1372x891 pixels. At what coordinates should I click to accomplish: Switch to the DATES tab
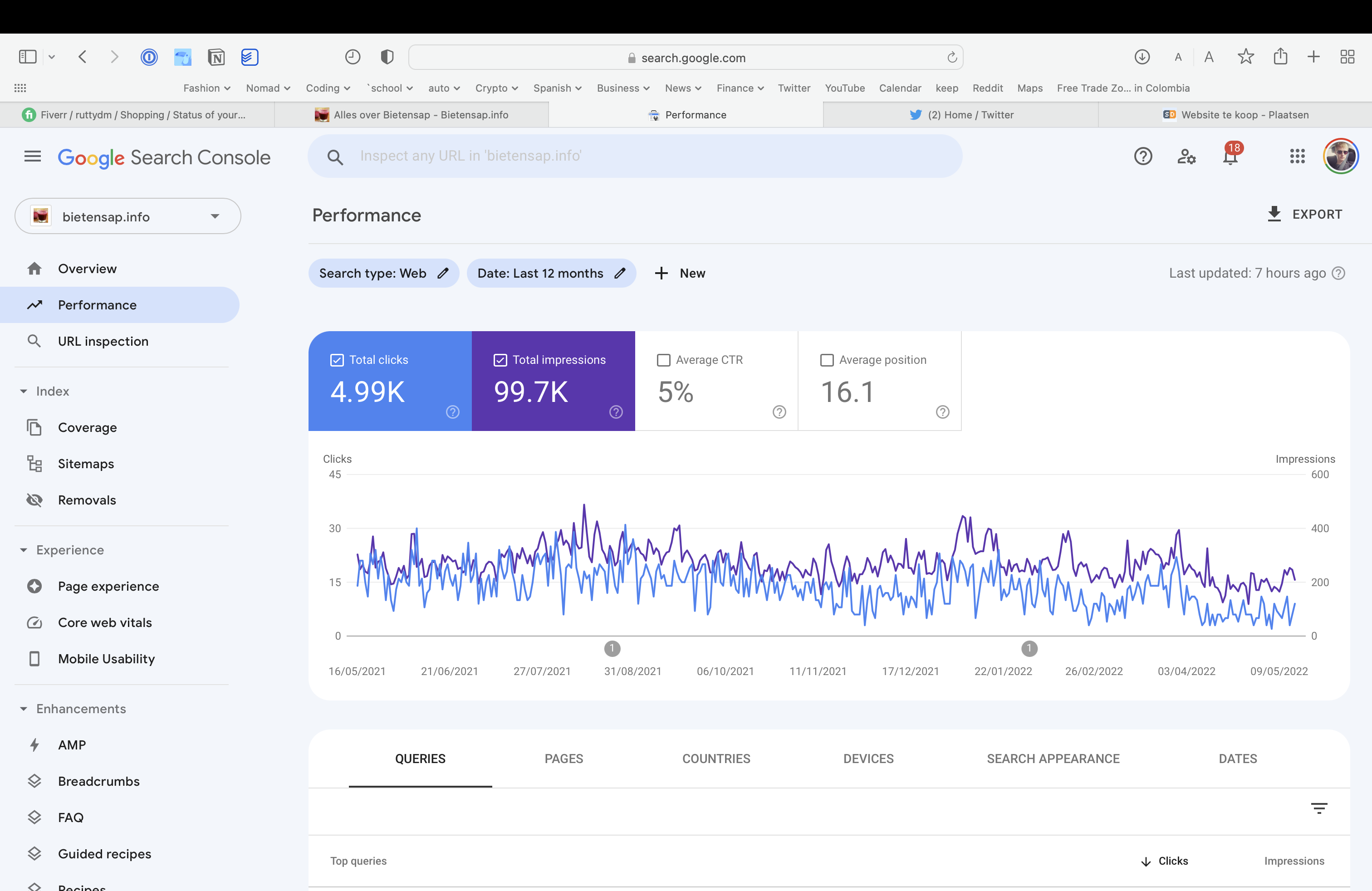click(x=1238, y=759)
